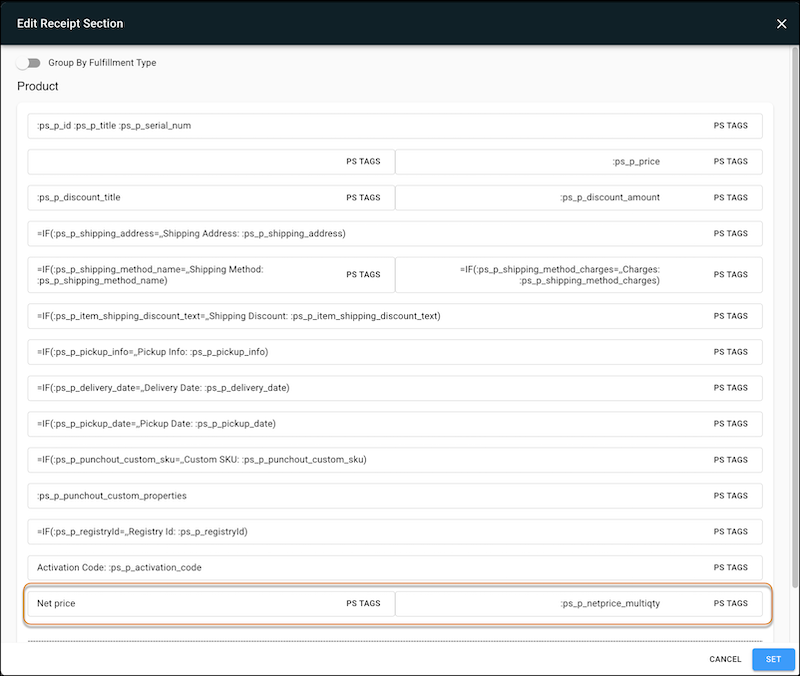The width and height of the screenshot is (800, 676).
Task: Open PS TAGS for Custom SKU row
Action: pos(730,460)
